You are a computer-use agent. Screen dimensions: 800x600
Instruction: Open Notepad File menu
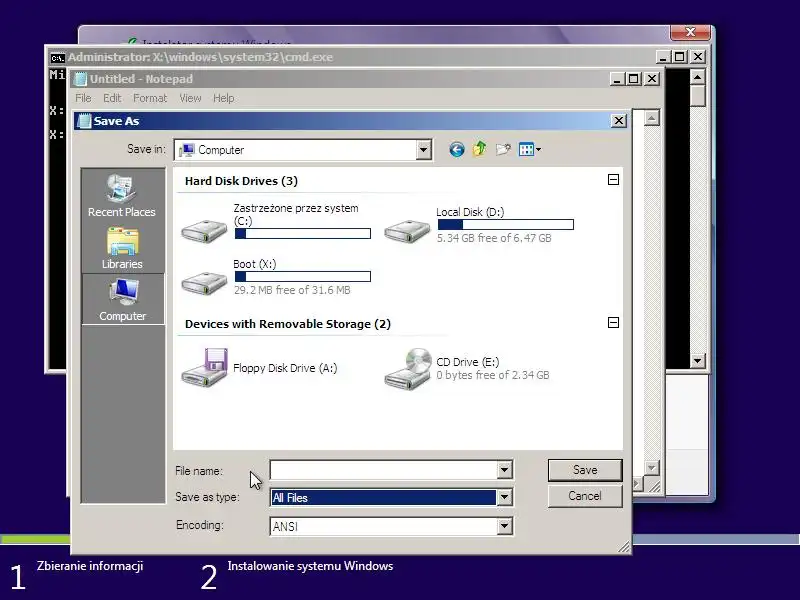pos(83,98)
